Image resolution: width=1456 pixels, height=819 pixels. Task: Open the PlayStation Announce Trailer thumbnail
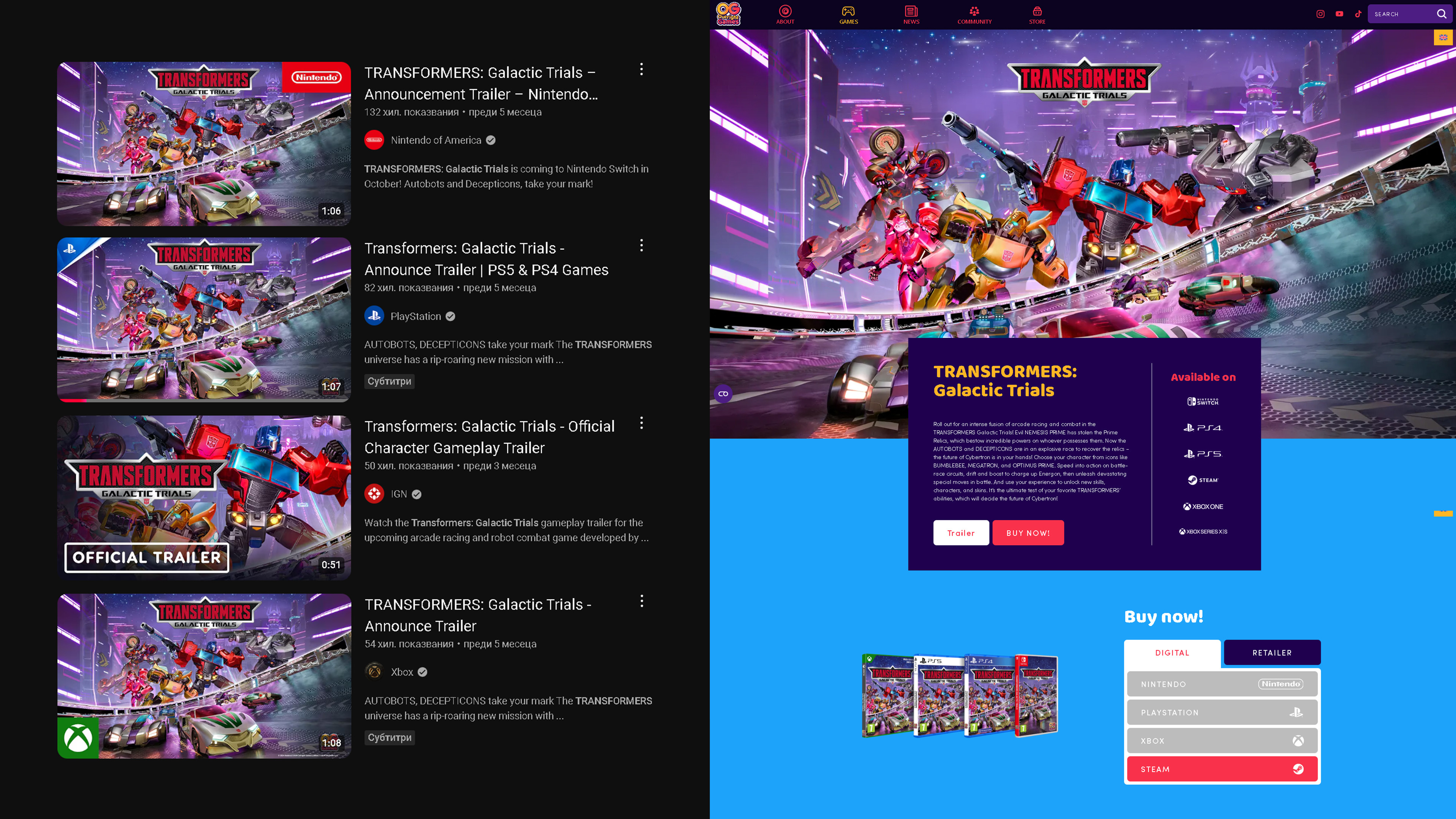(x=204, y=319)
